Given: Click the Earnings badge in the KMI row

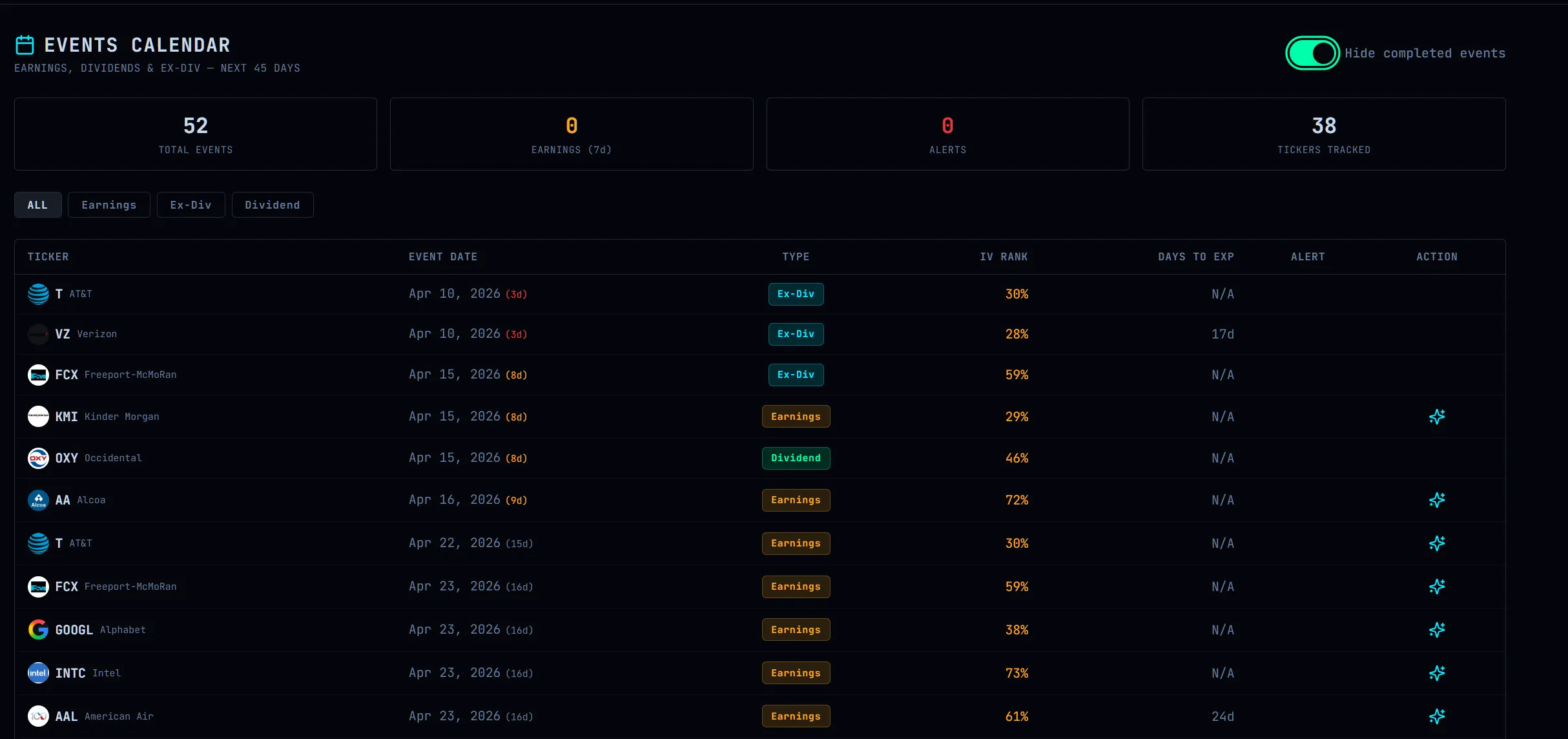Looking at the screenshot, I should pos(796,417).
